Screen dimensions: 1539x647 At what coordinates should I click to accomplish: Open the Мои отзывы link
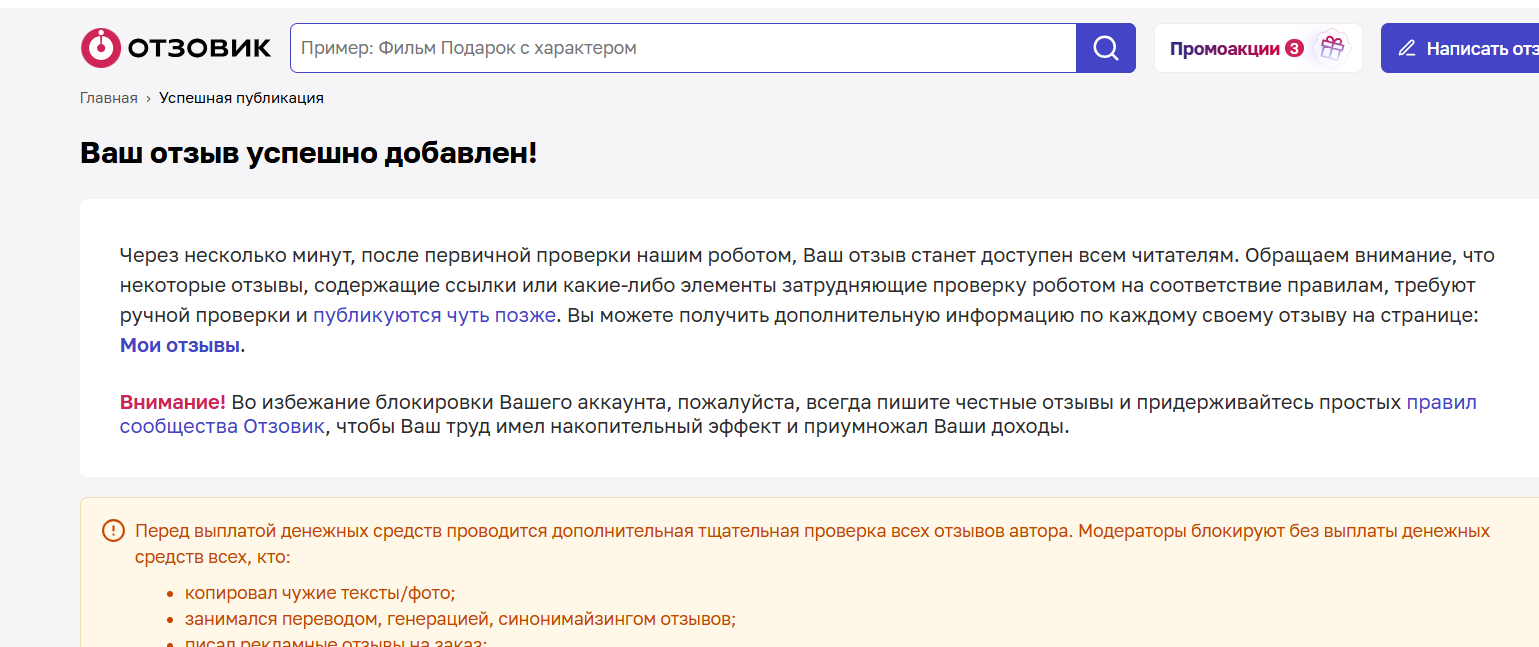pyautogui.click(x=180, y=346)
